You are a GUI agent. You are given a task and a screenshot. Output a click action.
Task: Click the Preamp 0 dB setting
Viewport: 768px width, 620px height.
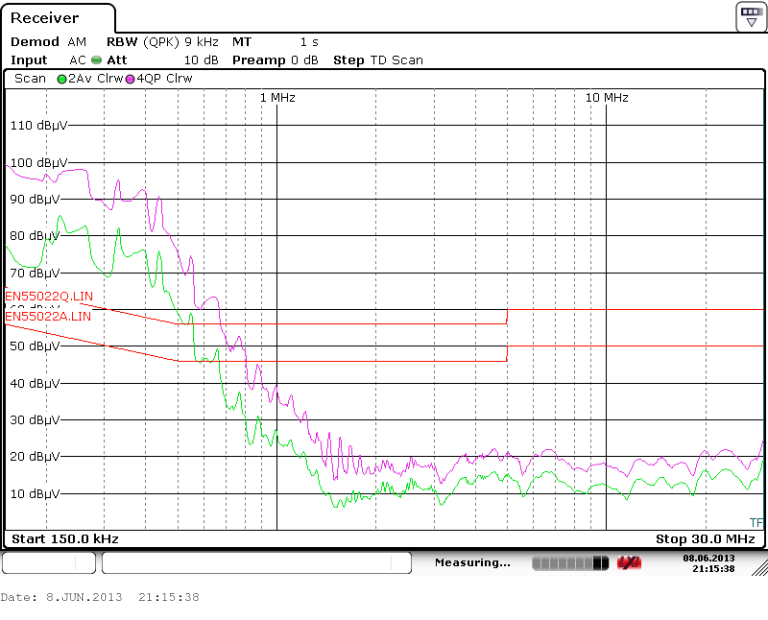coord(275,60)
